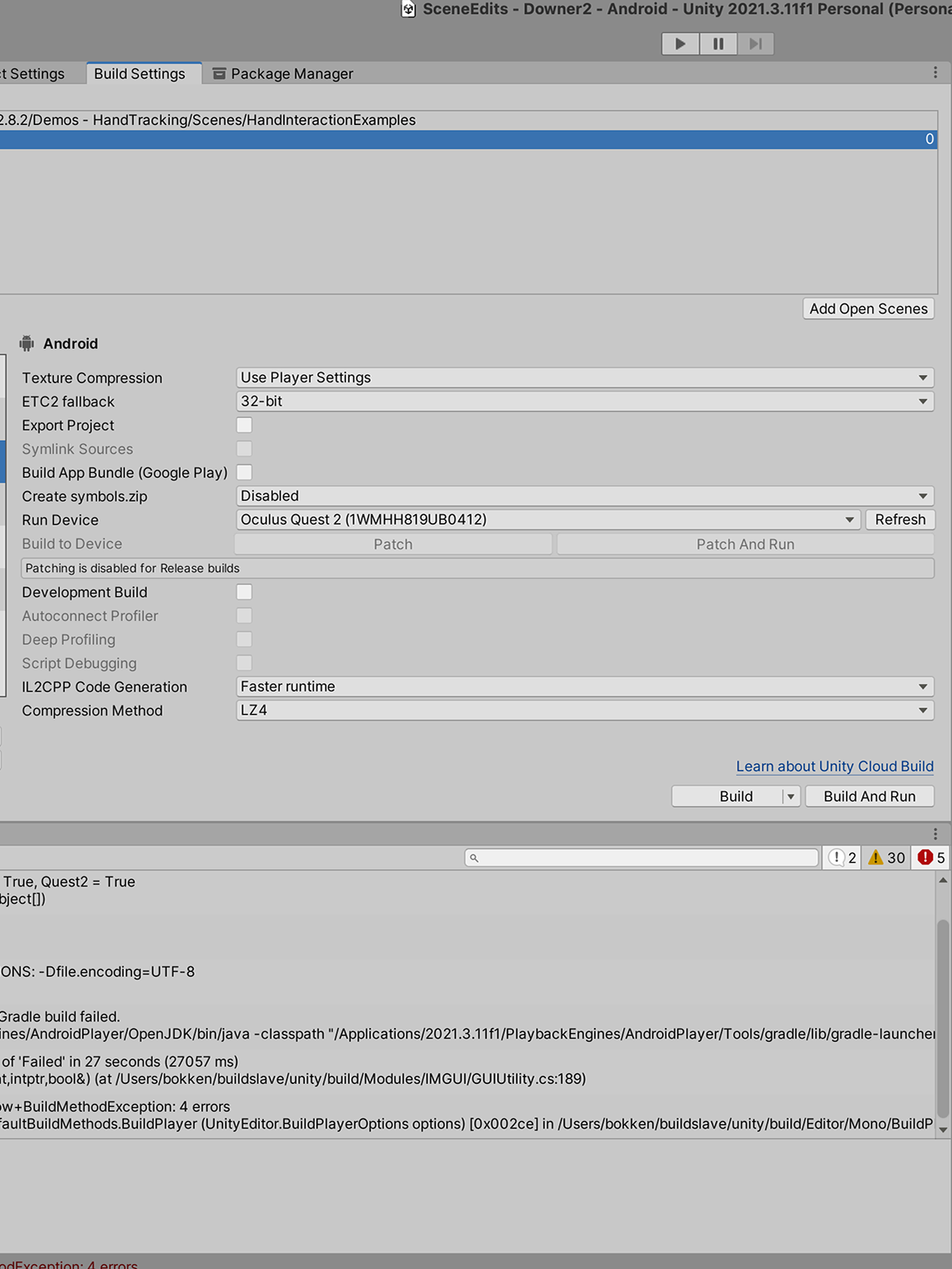Click the 'Patching is disabled for Release builds' notice
This screenshot has width=952, height=1269.
click(x=478, y=568)
